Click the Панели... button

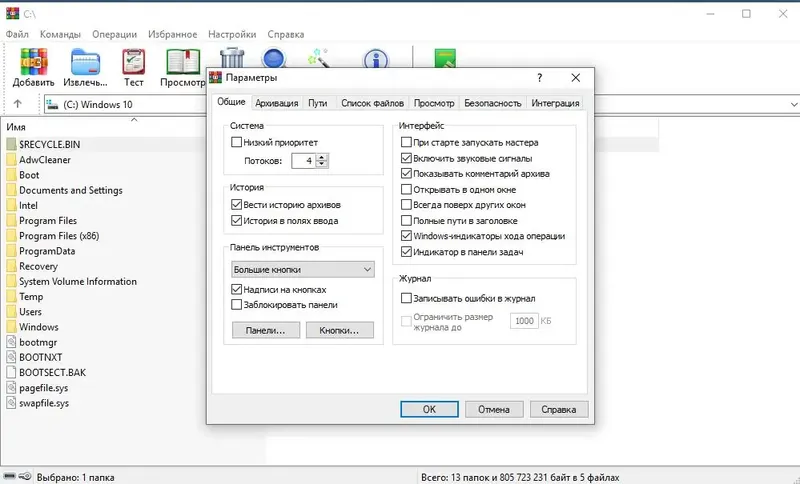(x=266, y=330)
